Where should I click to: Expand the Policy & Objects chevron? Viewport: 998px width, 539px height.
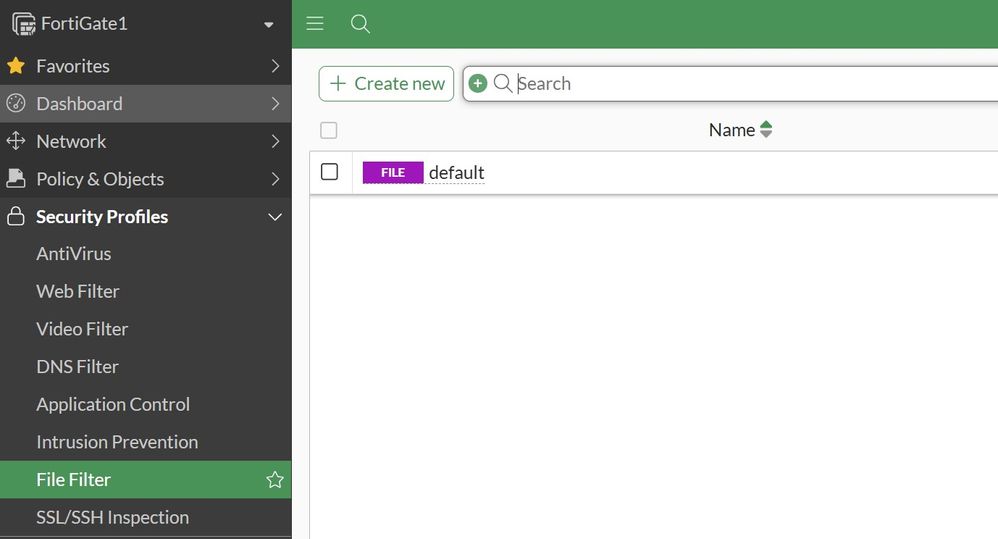click(x=275, y=179)
